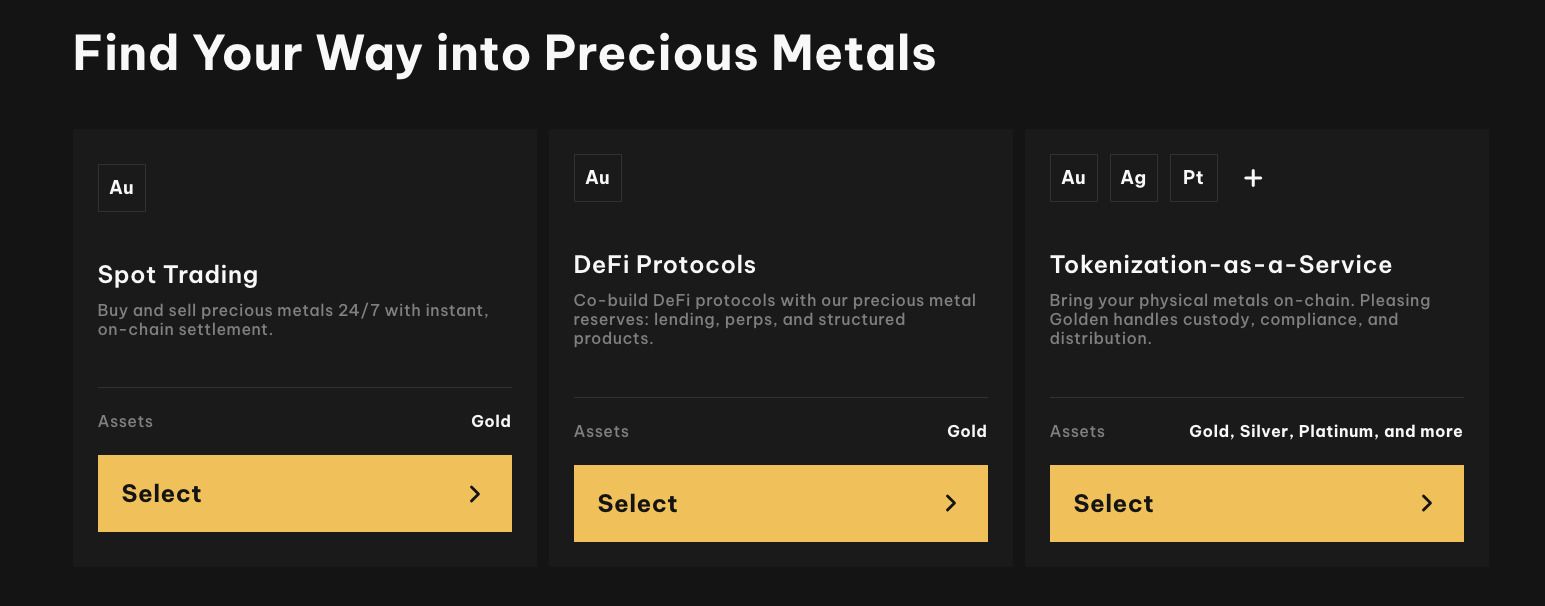
Task: Click the Gold asset value in DeFi Protocols
Action: 967,432
